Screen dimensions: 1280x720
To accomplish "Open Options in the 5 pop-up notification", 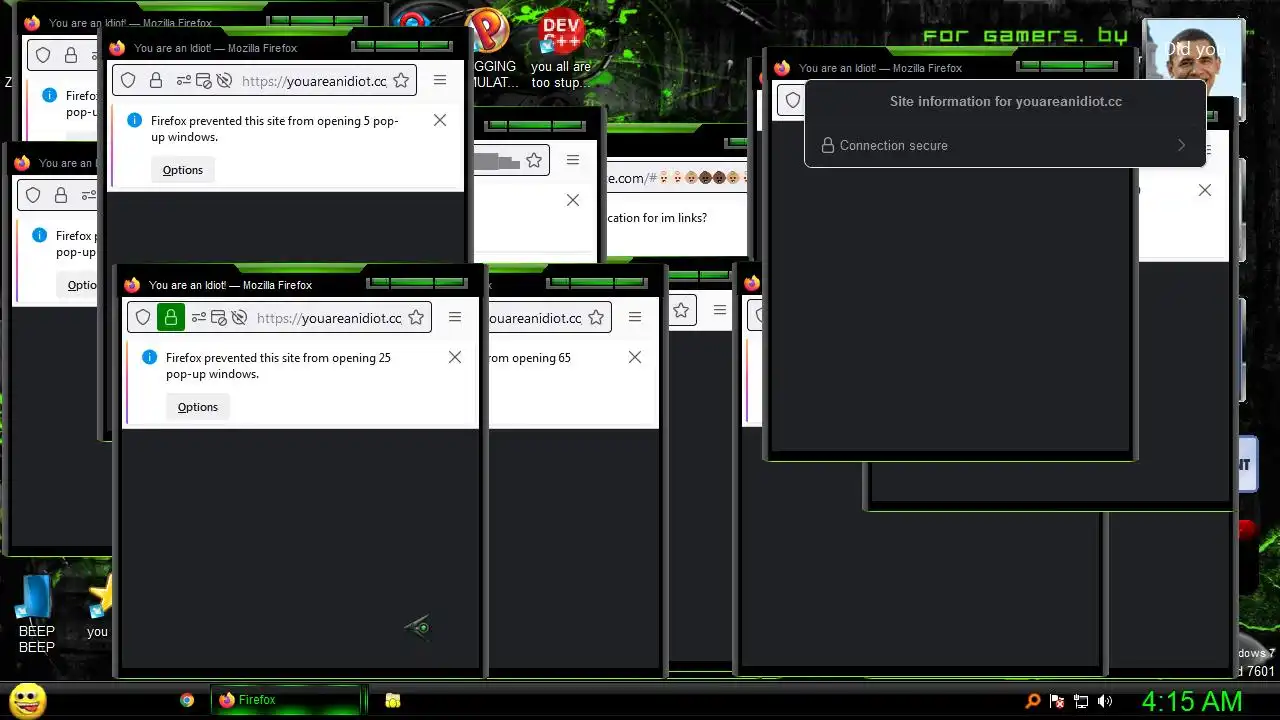I will [x=183, y=170].
